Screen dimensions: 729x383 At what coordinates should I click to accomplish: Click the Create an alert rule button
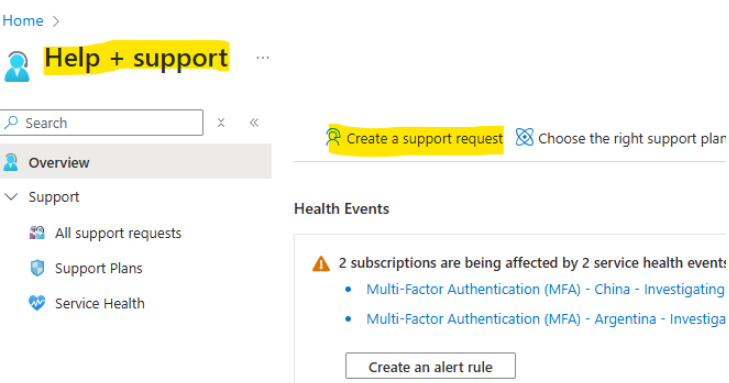click(431, 367)
